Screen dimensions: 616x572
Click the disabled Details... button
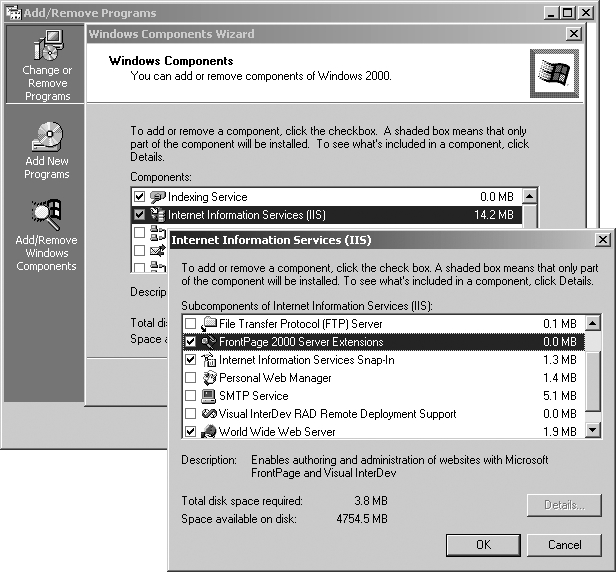coord(565,505)
